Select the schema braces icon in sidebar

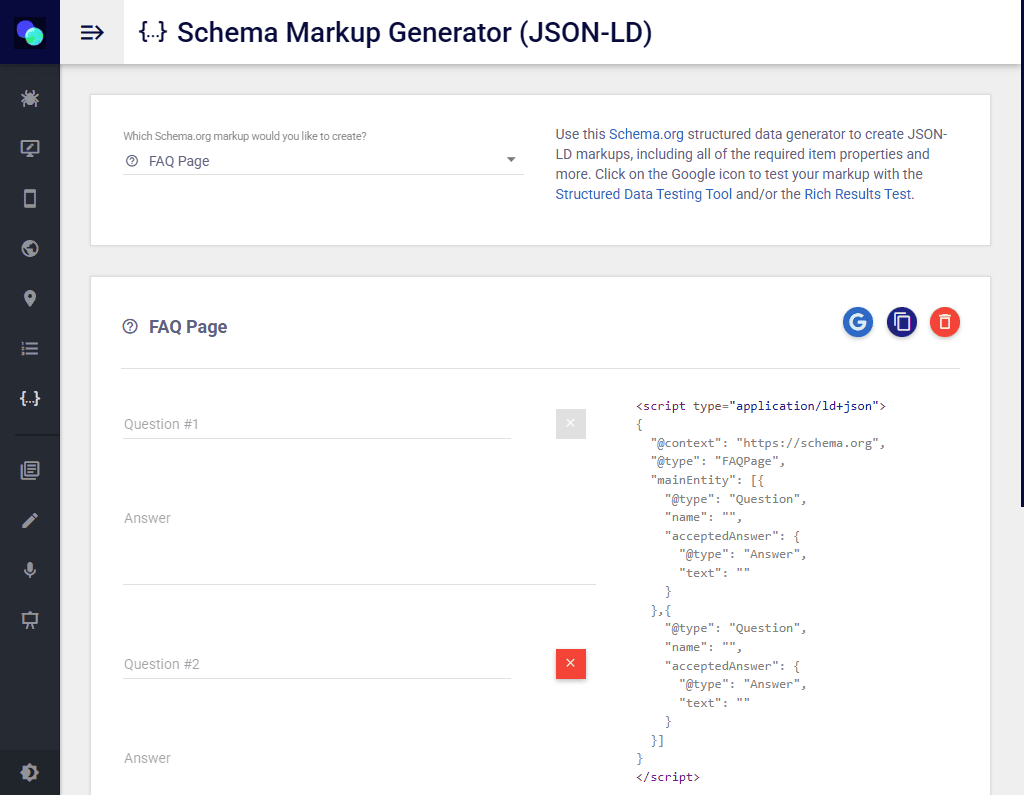[30, 398]
